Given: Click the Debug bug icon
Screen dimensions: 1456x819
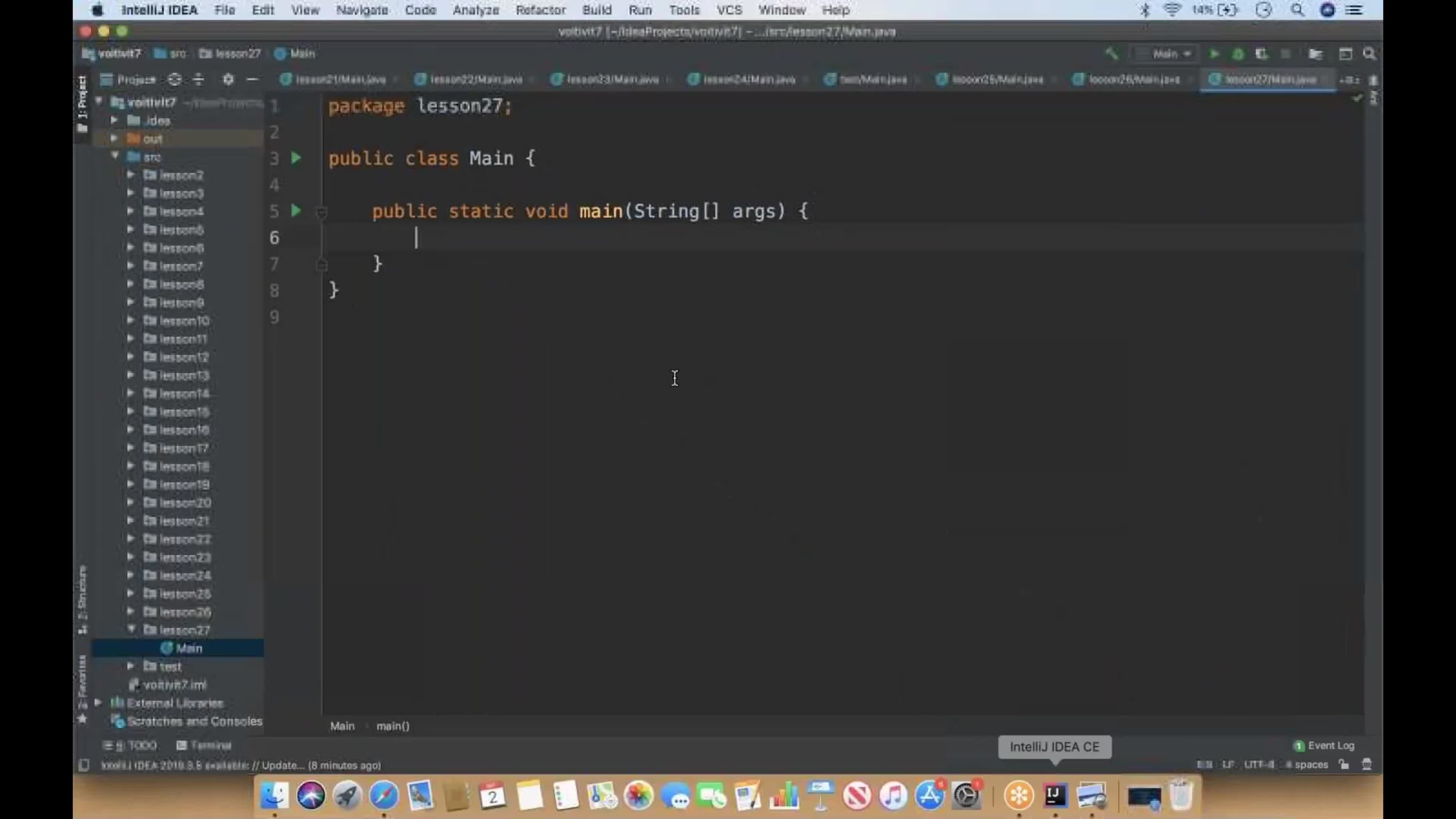Looking at the screenshot, I should tap(1238, 54).
